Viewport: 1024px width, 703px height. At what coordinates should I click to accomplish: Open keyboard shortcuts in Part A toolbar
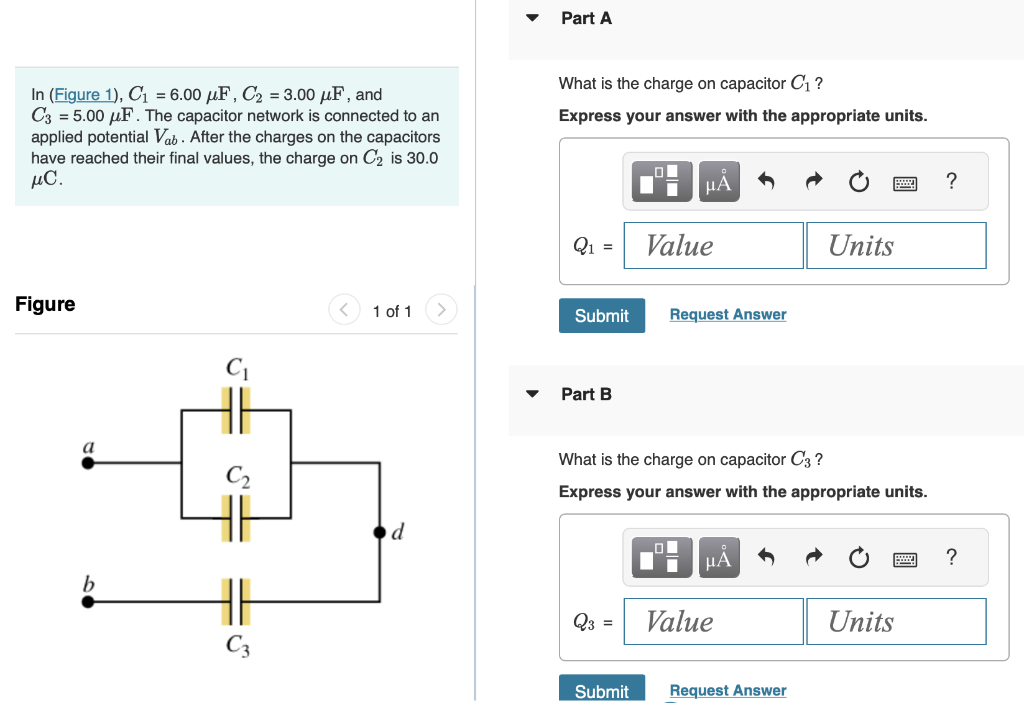pos(905,181)
